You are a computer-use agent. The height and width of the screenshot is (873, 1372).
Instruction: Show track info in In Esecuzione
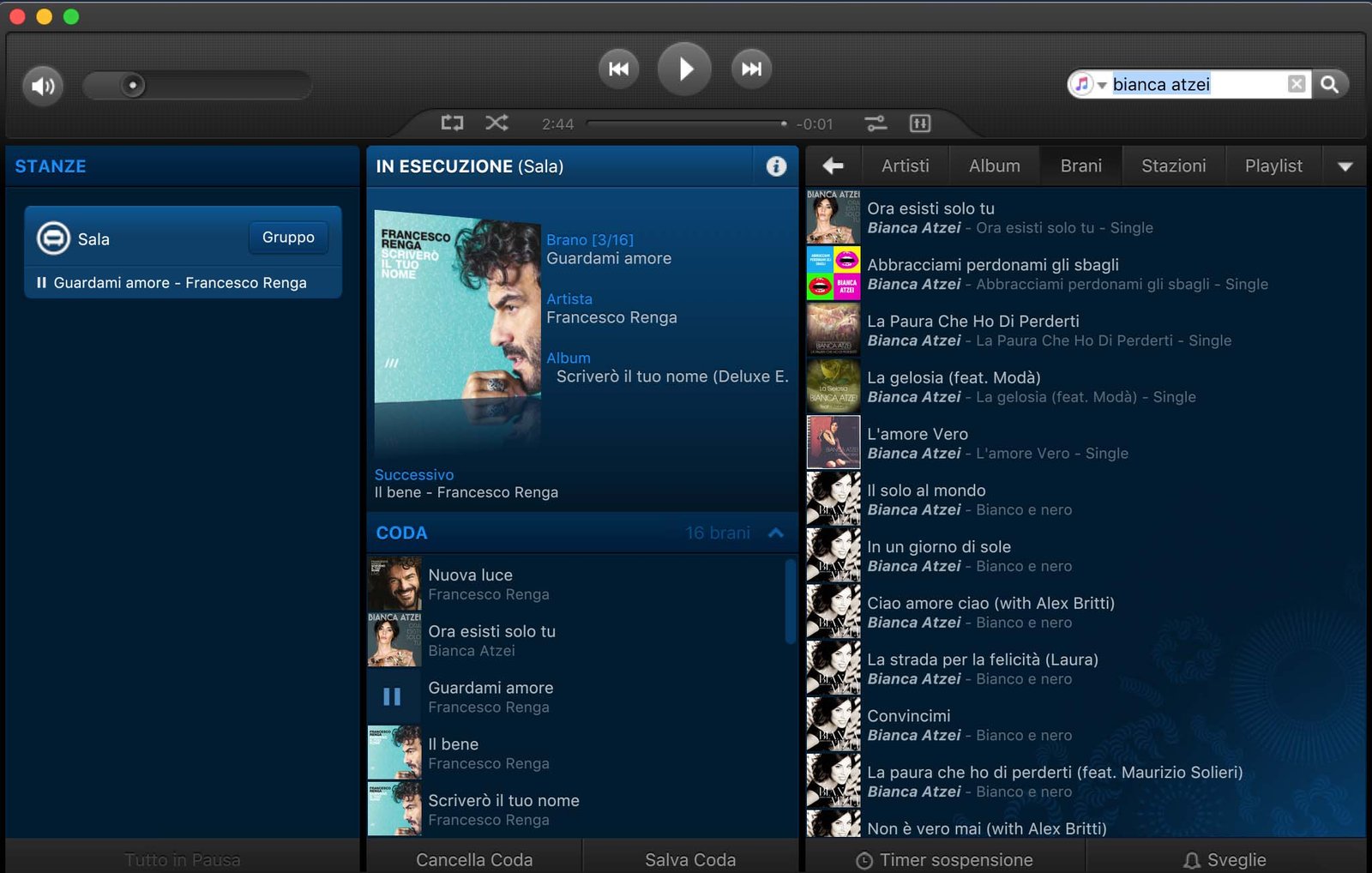coord(775,166)
